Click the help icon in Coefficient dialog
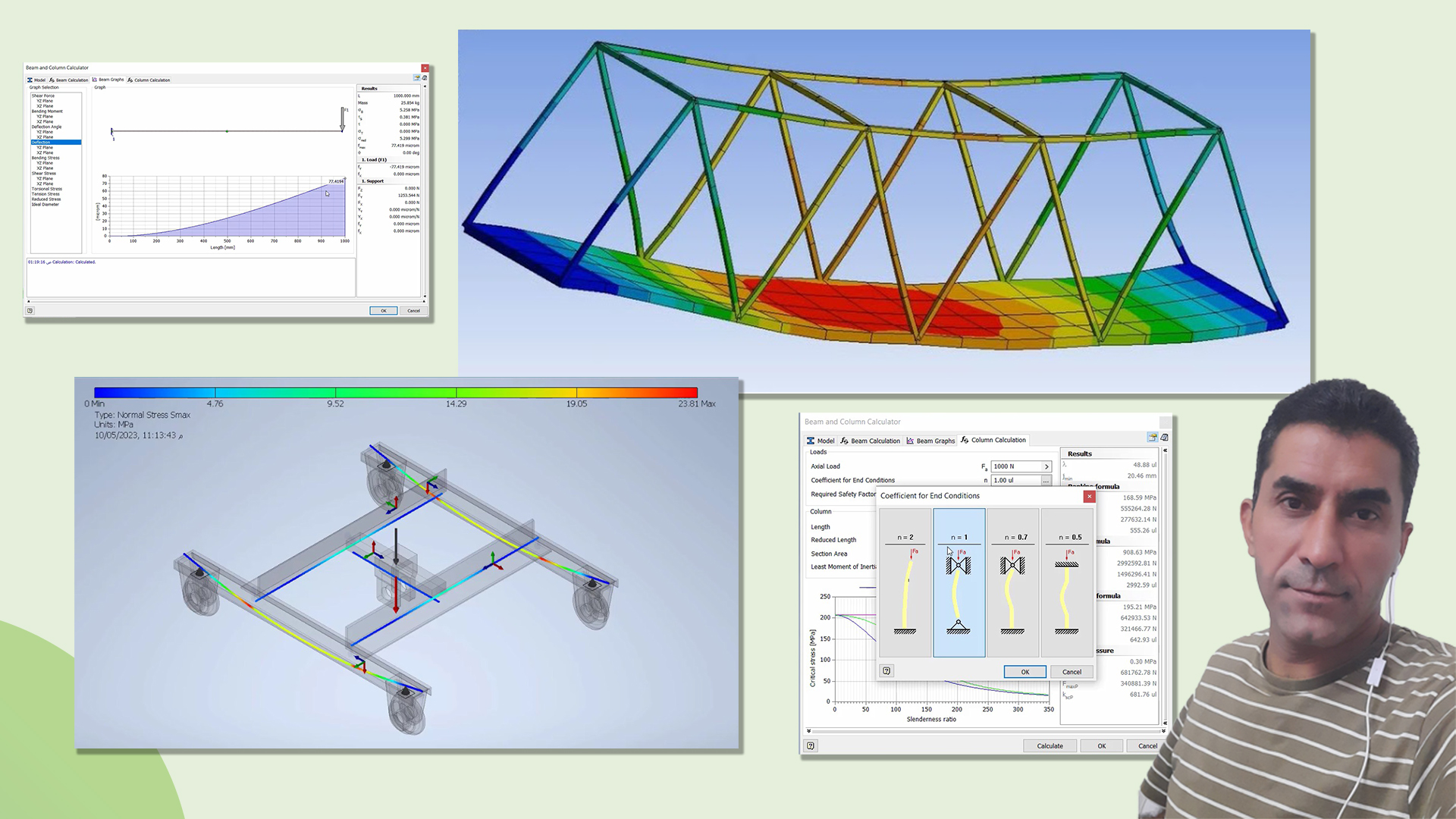This screenshot has width=1456, height=819. [x=886, y=671]
